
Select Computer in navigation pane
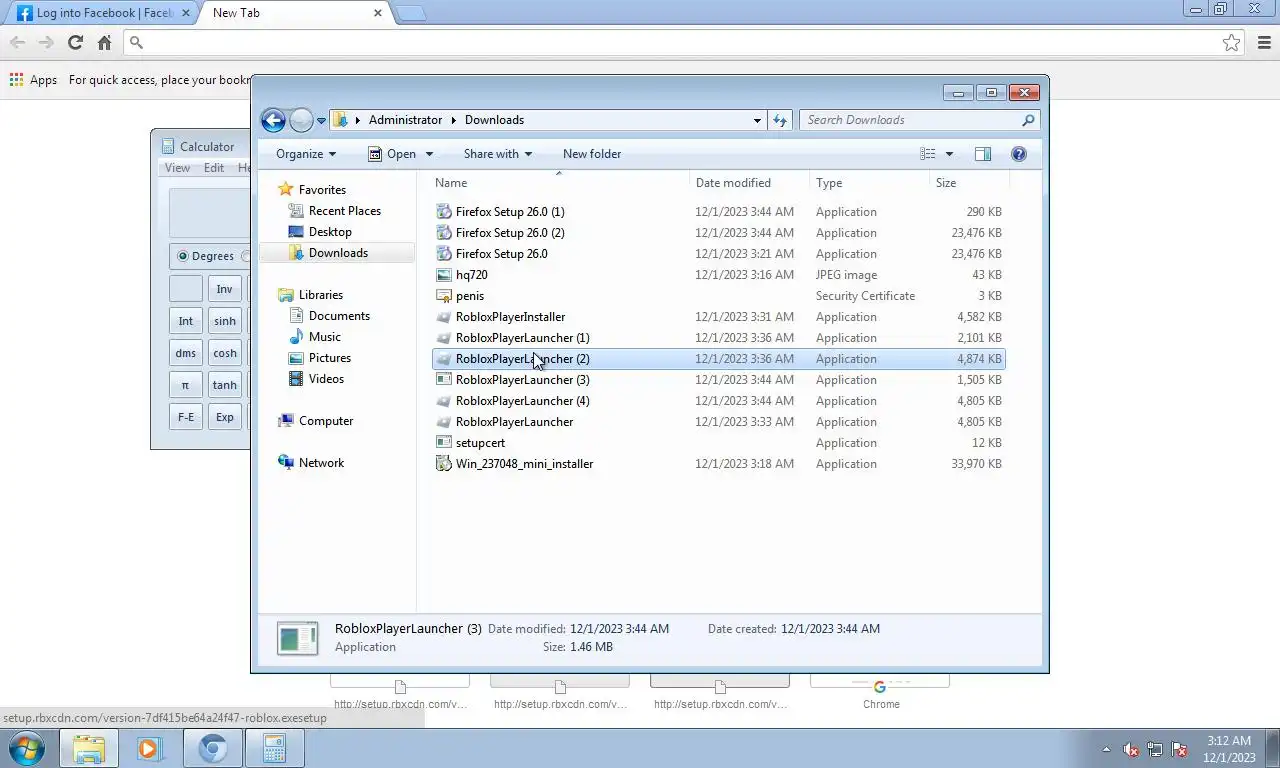(x=326, y=421)
